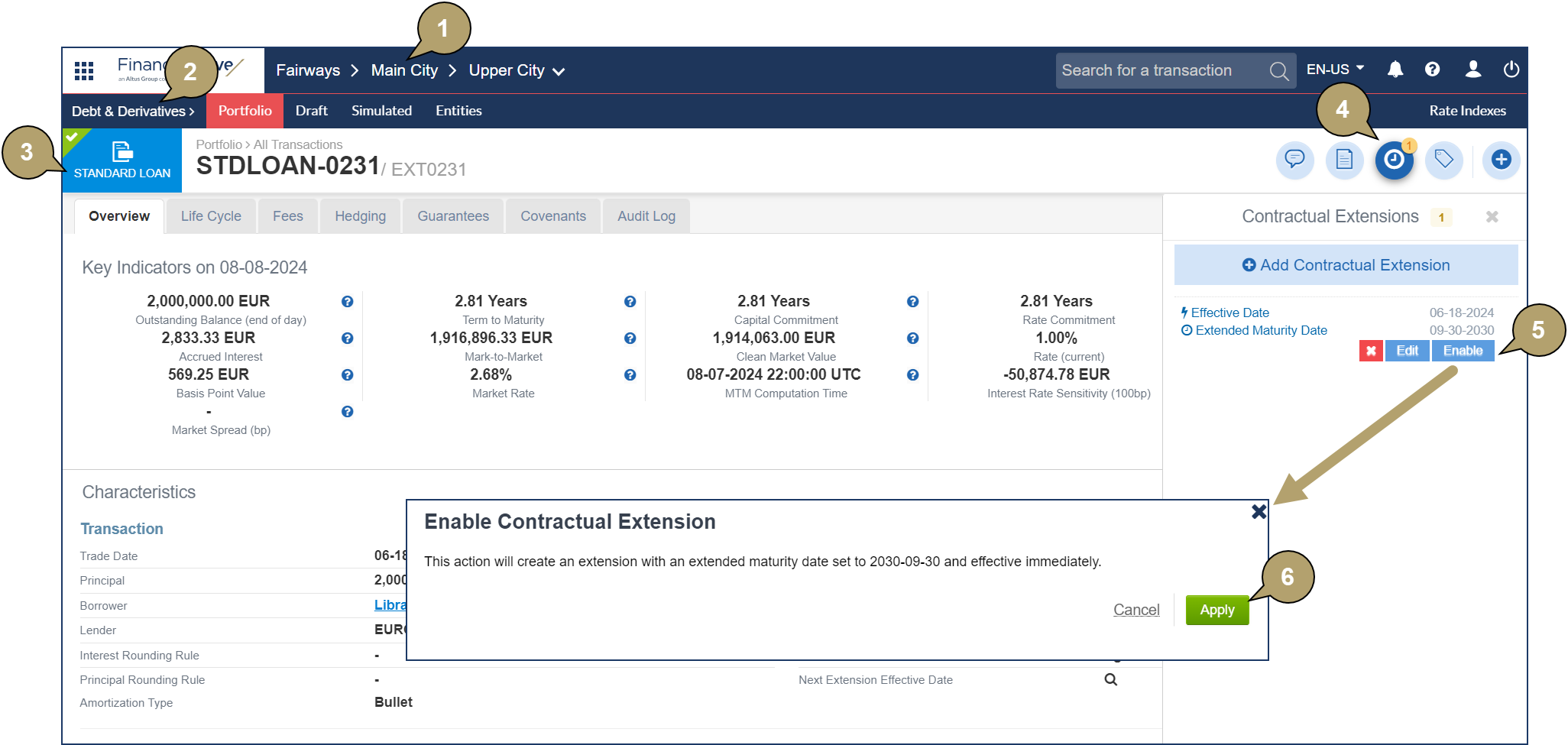Open the help question mark icon in header

1432,70
